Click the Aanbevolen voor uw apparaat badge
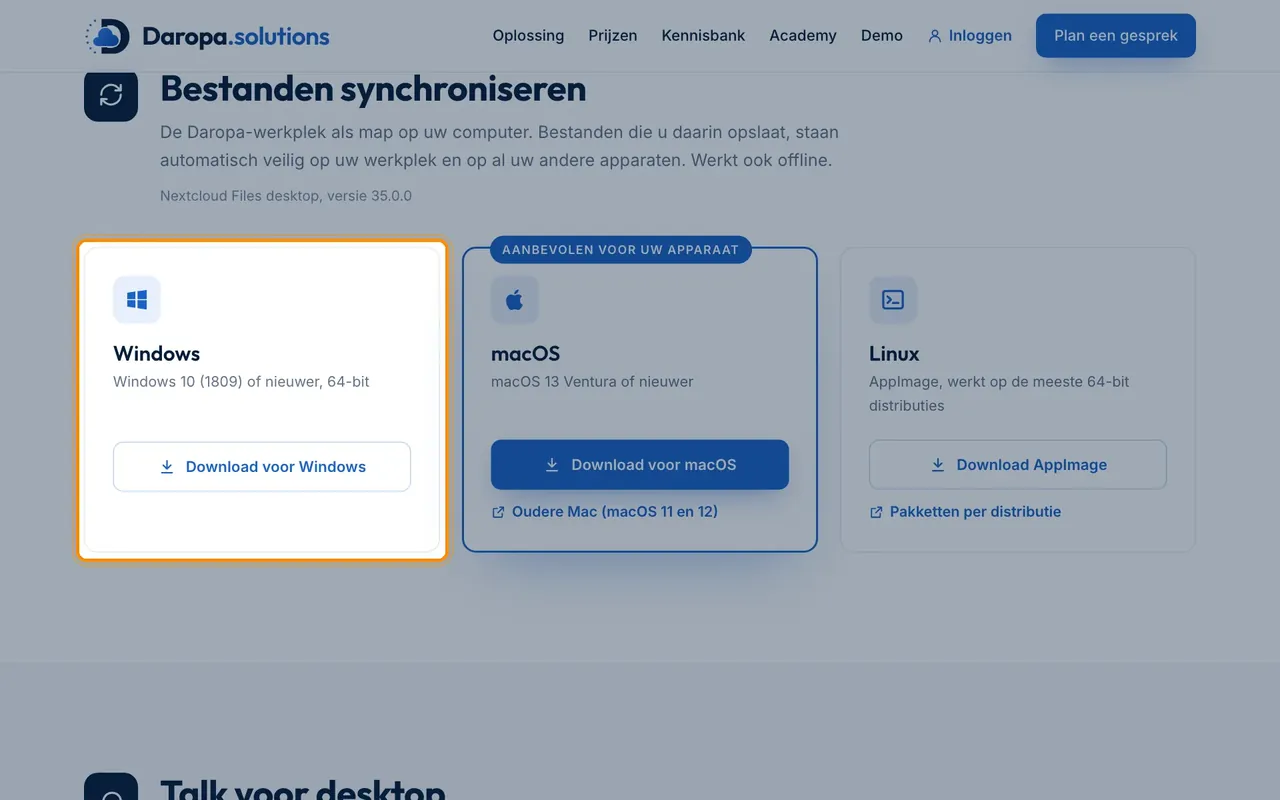The height and width of the screenshot is (800, 1280). [620, 250]
